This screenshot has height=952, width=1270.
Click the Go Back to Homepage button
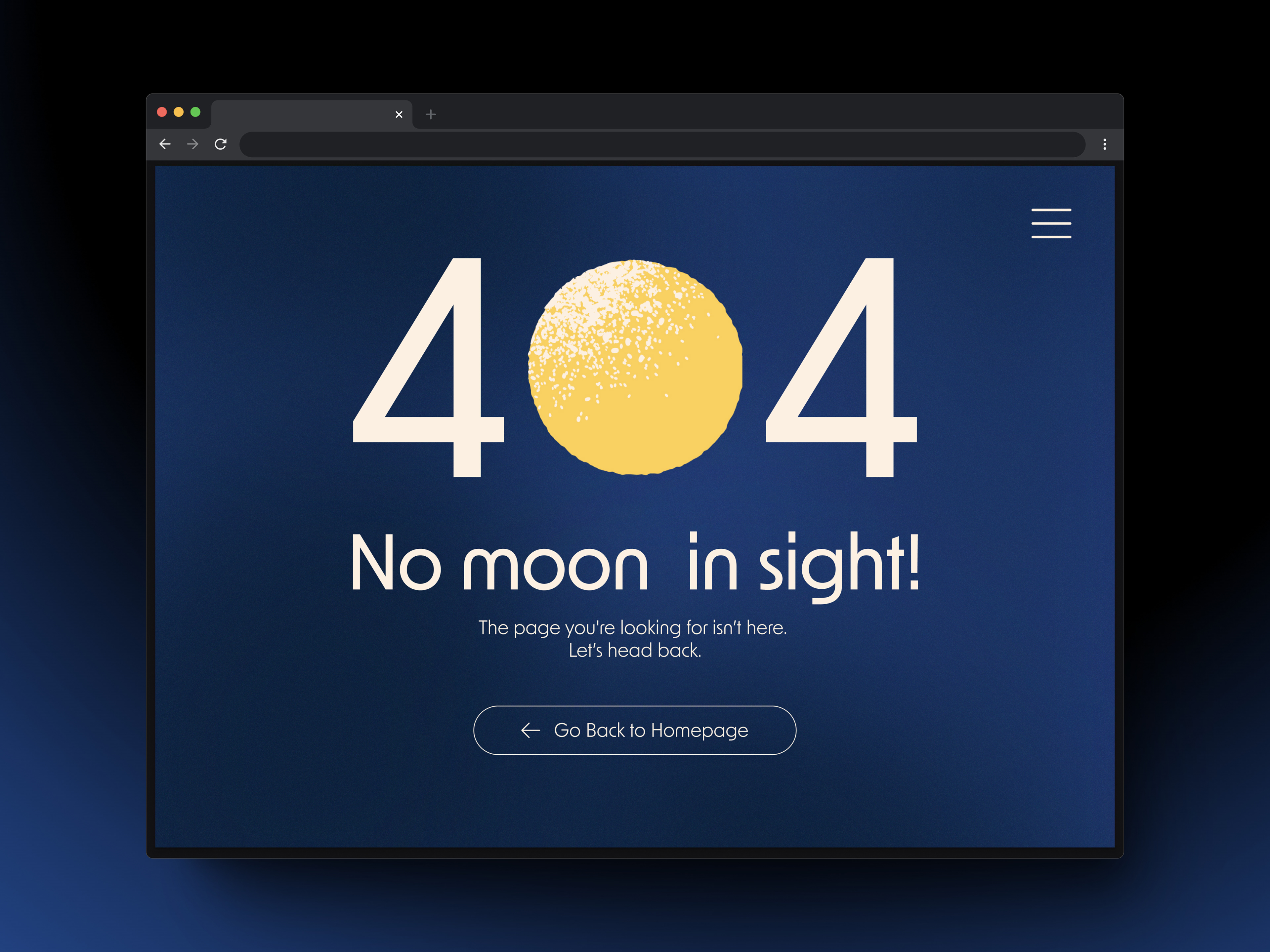(x=634, y=730)
